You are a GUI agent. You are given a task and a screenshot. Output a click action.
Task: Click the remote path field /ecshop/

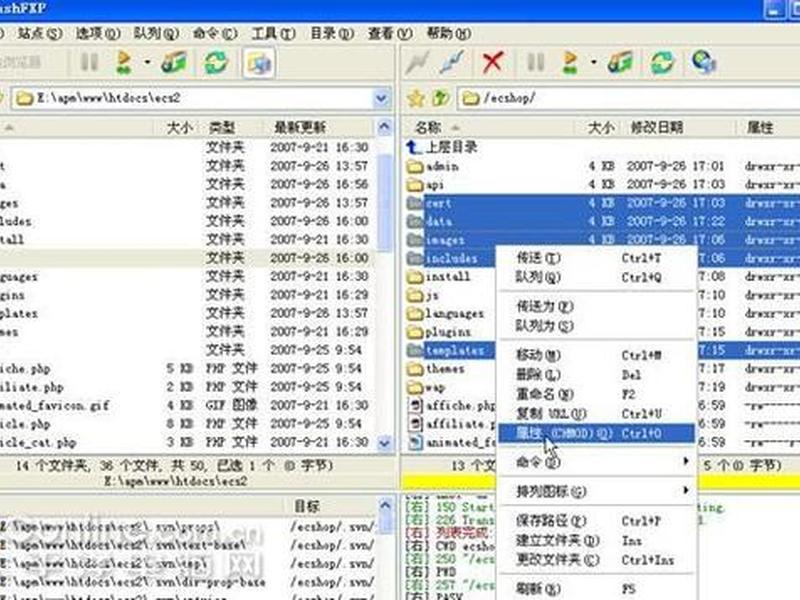[629, 98]
